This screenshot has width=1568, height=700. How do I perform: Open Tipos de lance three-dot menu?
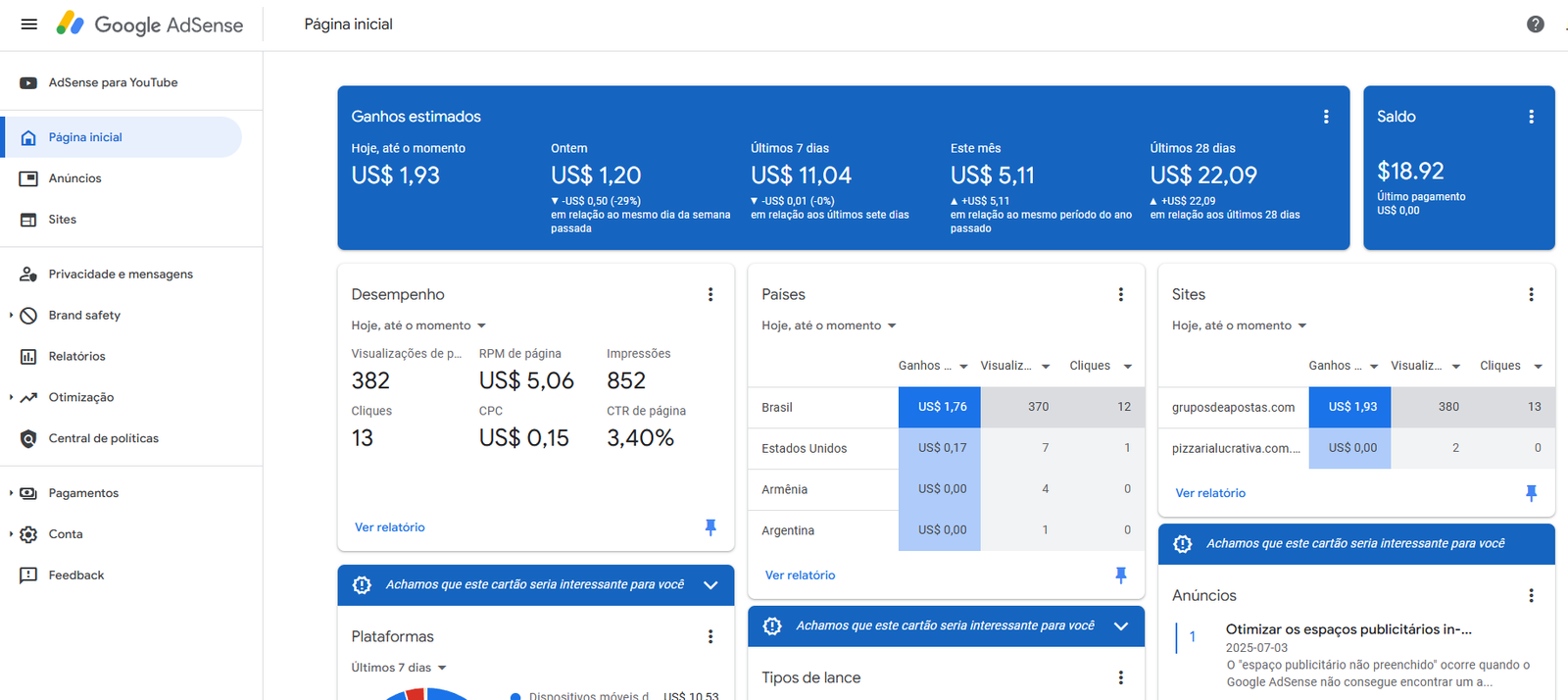pos(1121,678)
